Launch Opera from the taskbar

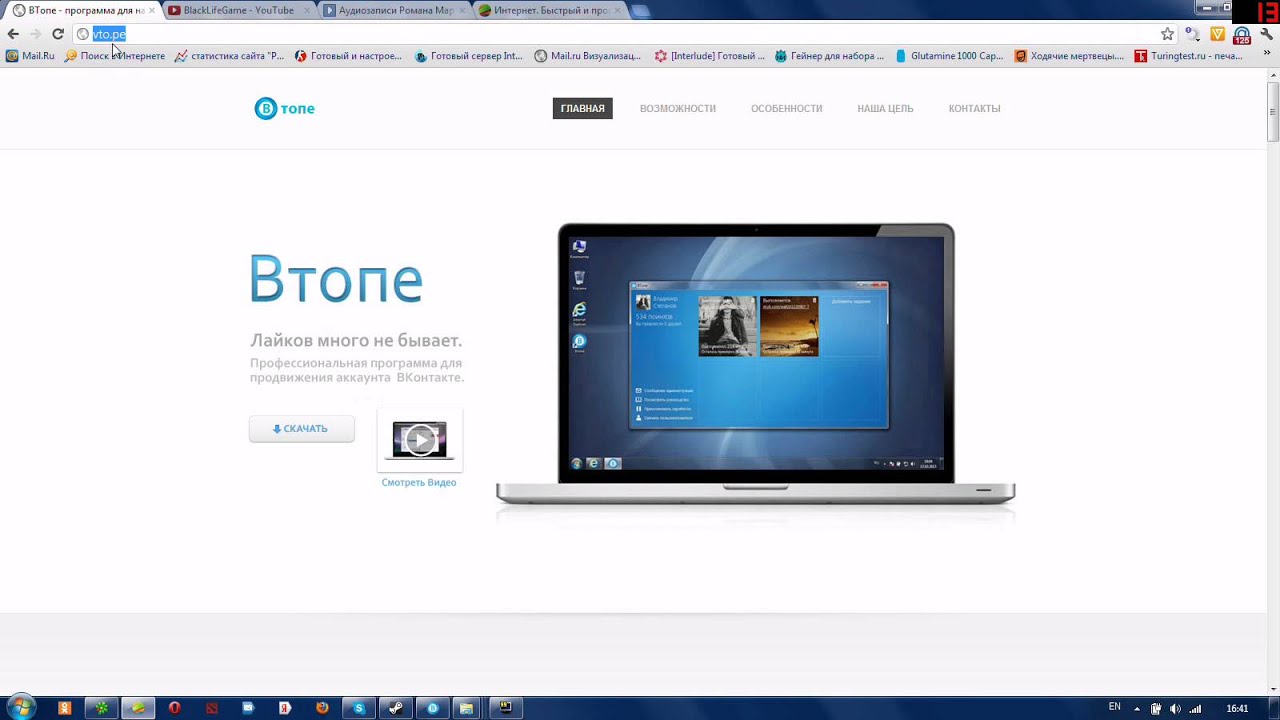click(175, 708)
